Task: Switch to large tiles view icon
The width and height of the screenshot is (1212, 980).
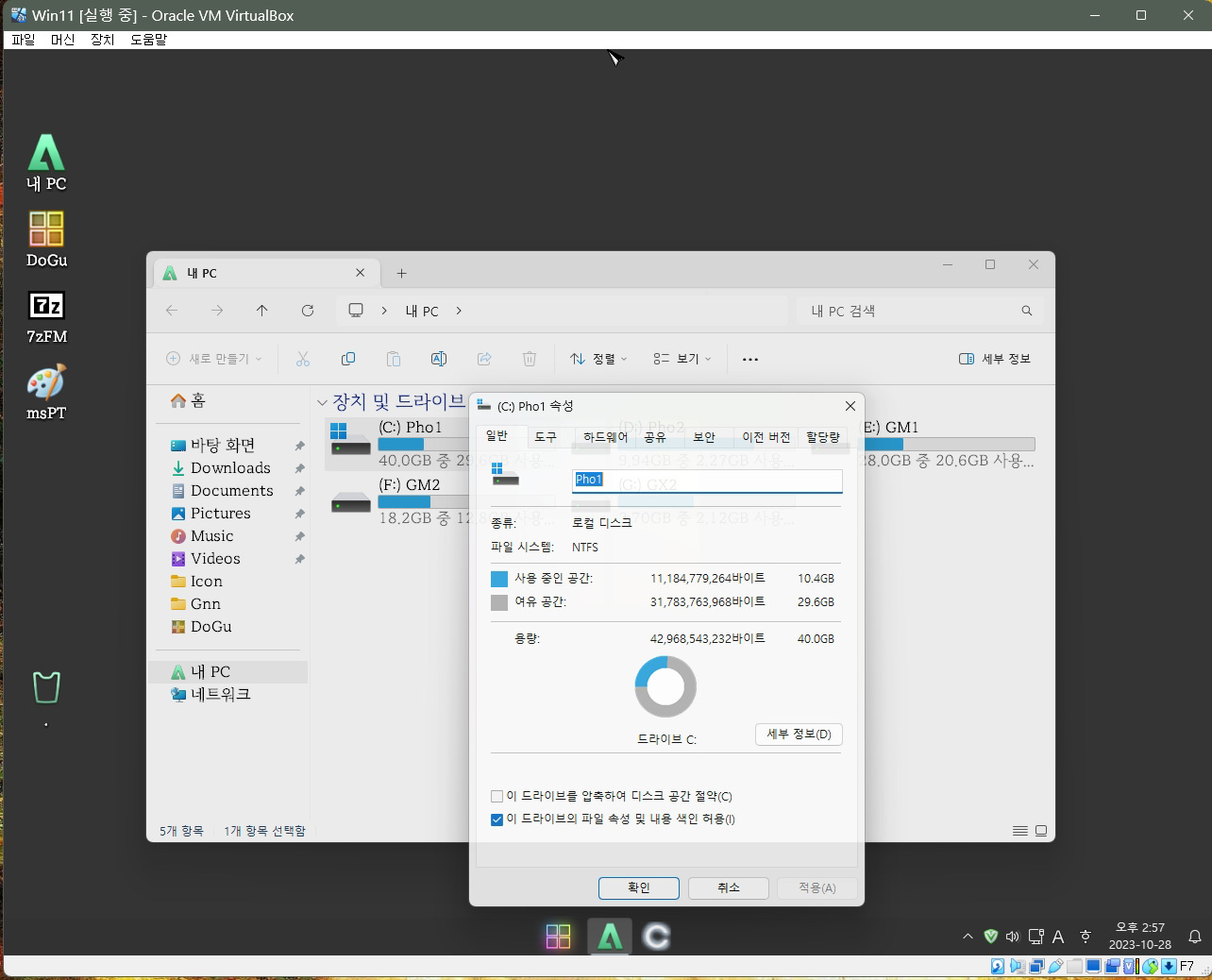Action: (x=1041, y=831)
